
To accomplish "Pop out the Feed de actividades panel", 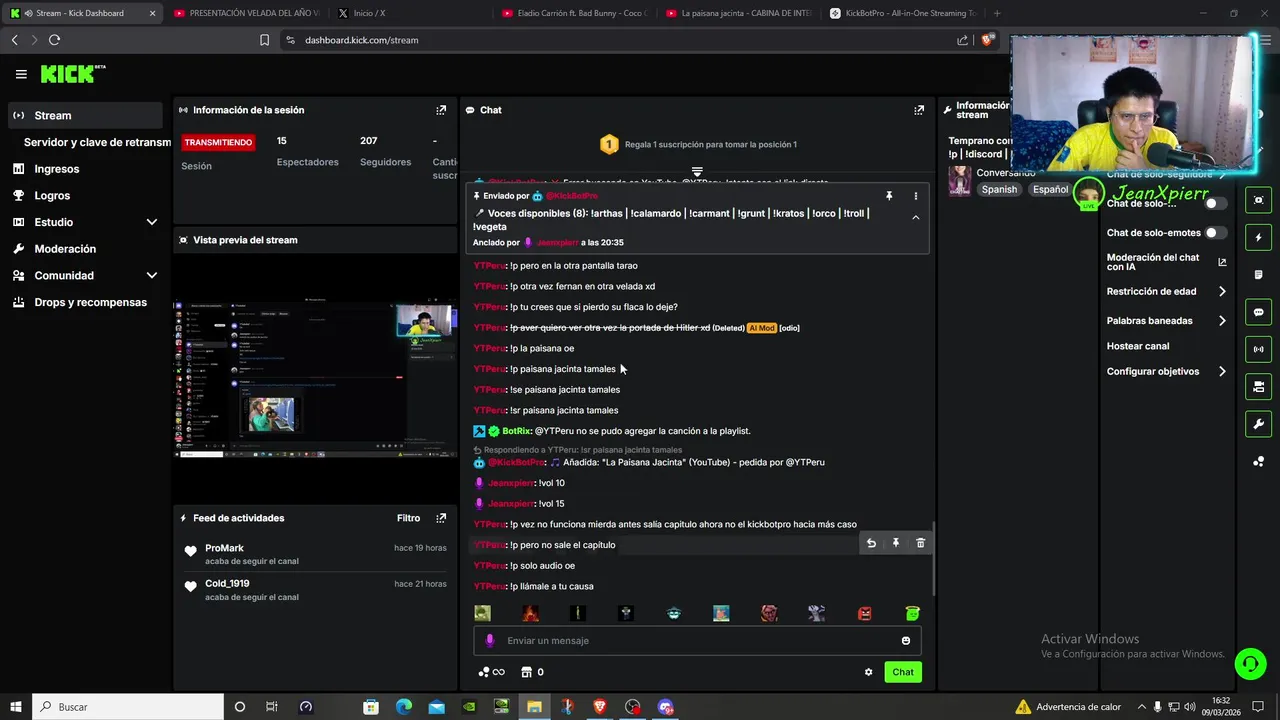I will (x=441, y=518).
